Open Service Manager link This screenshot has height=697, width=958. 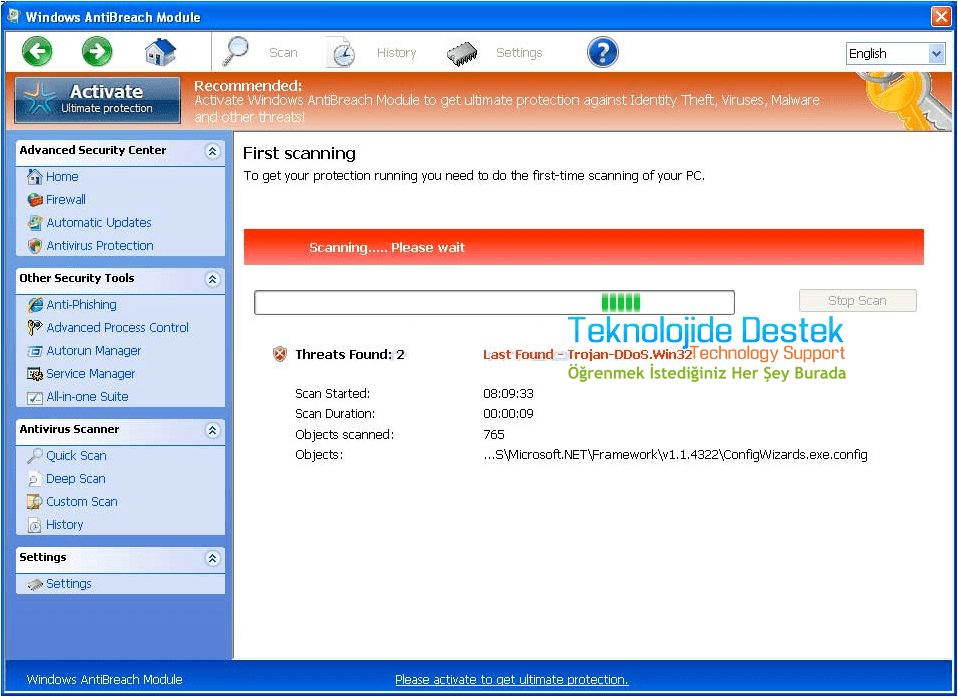[x=91, y=374]
